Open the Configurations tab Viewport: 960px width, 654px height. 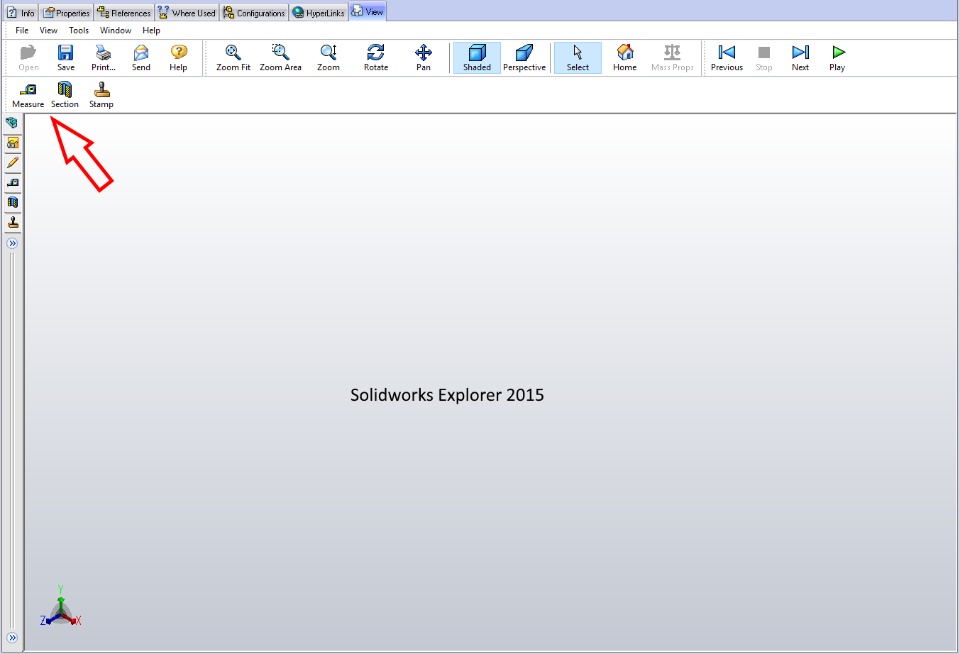[254, 12]
